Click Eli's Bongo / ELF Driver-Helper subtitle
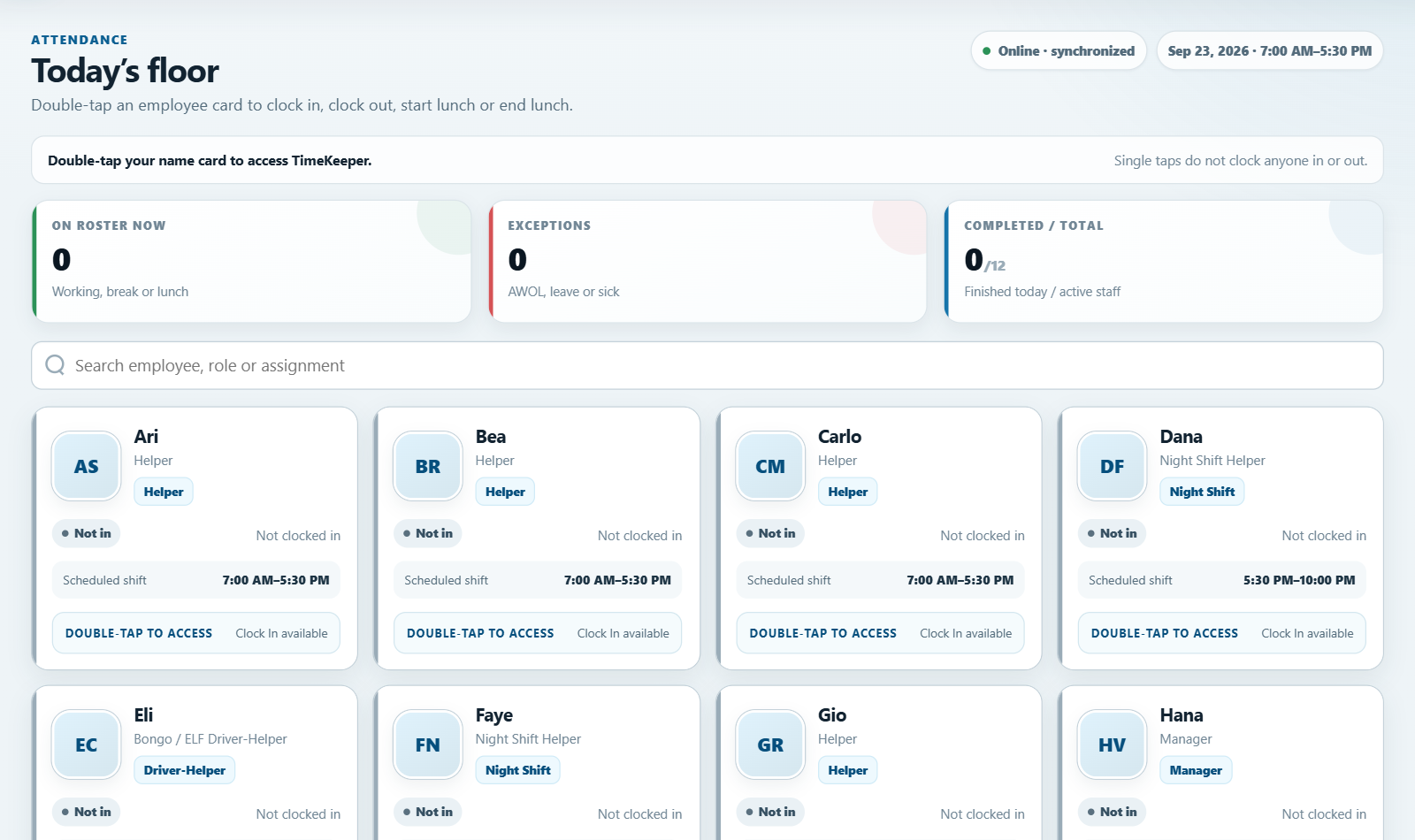 [x=210, y=739]
